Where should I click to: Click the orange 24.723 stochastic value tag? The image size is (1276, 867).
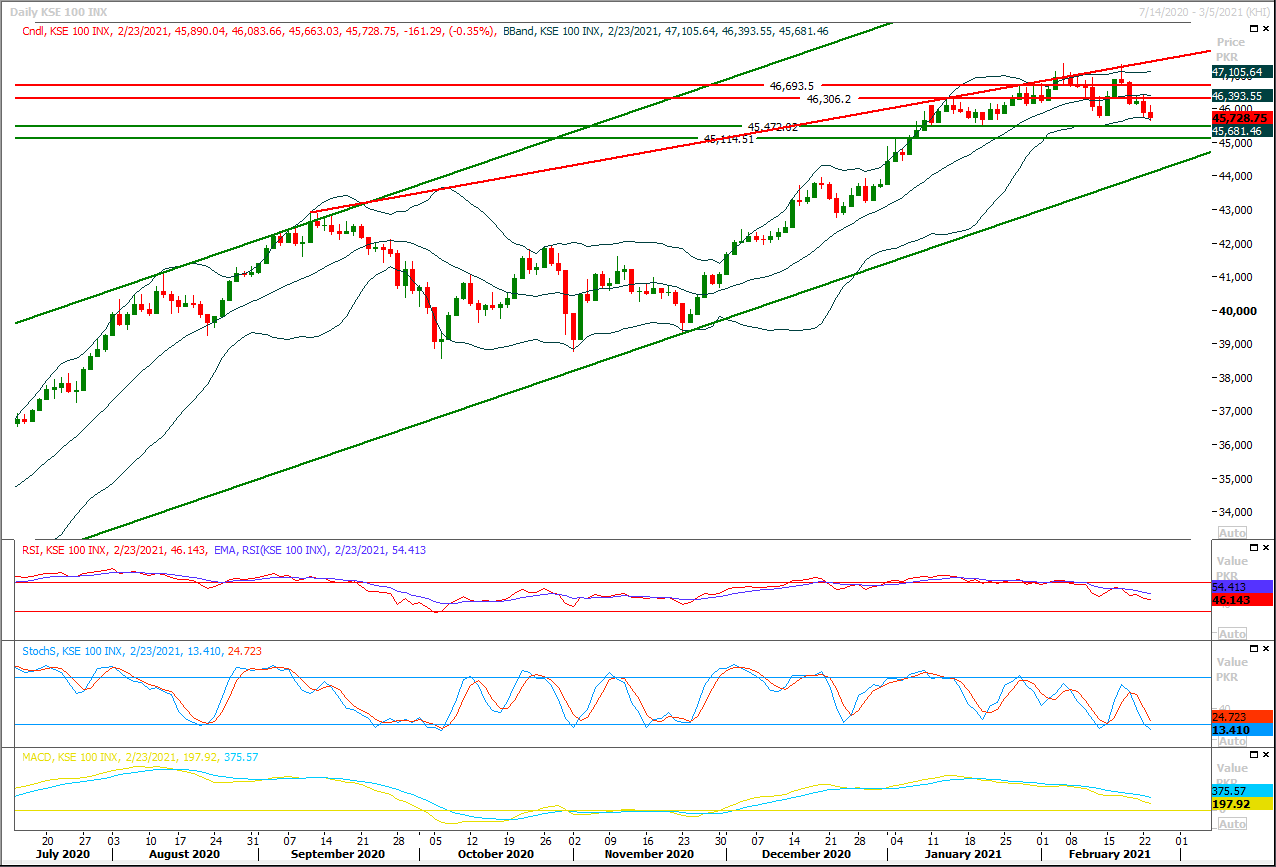(1242, 717)
